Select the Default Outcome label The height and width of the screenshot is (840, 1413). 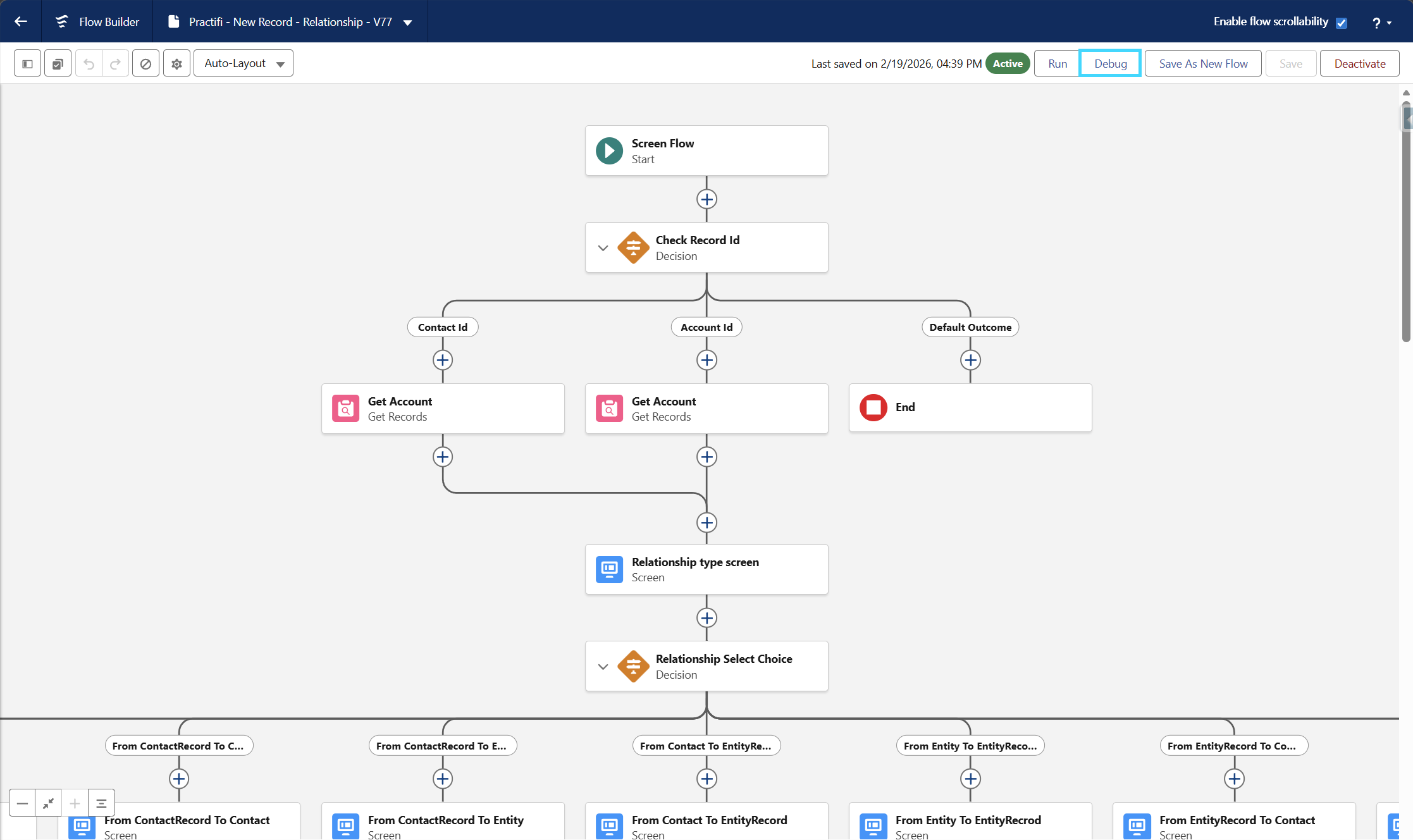[970, 327]
